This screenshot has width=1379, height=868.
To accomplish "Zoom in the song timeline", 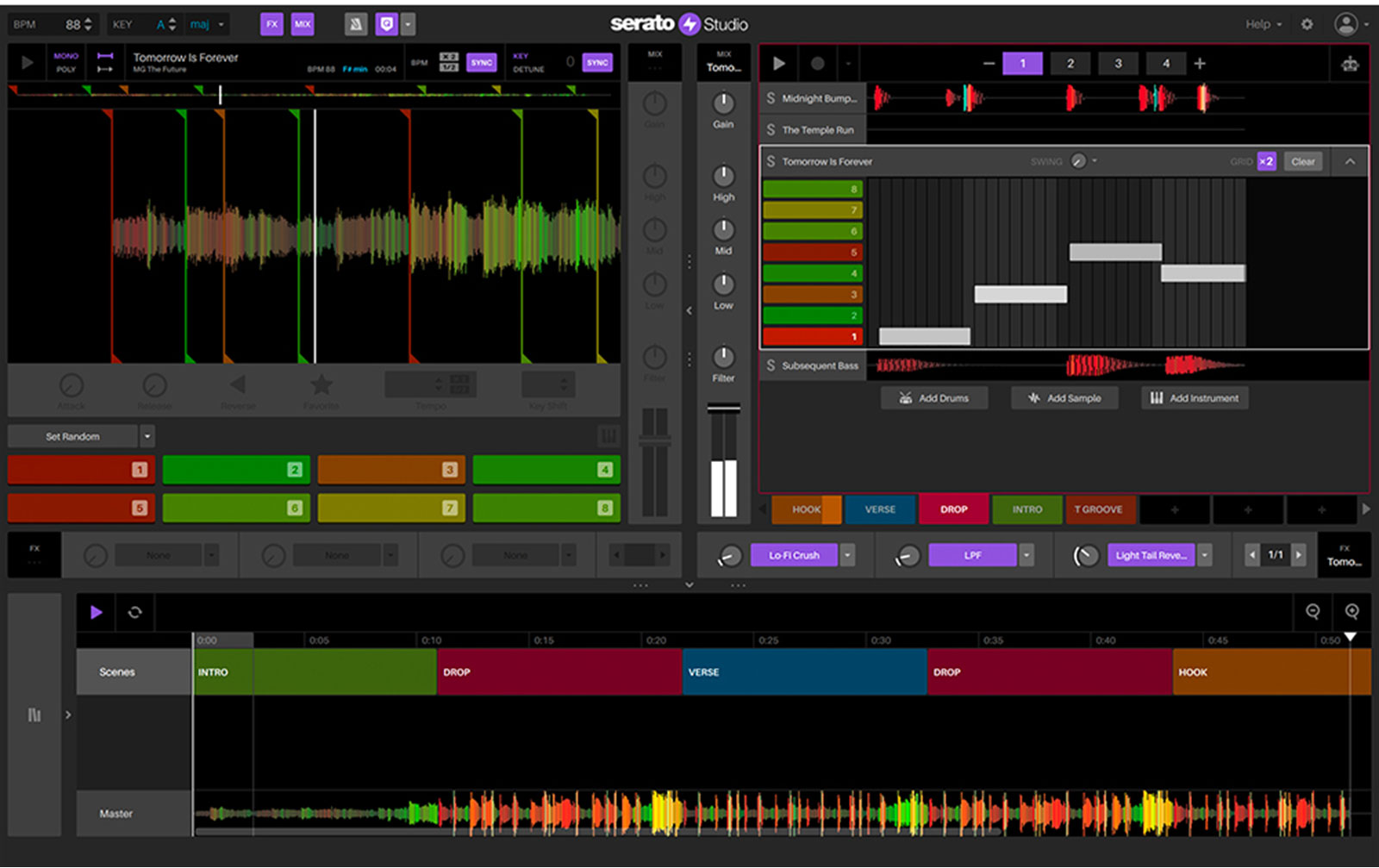I will [1351, 612].
